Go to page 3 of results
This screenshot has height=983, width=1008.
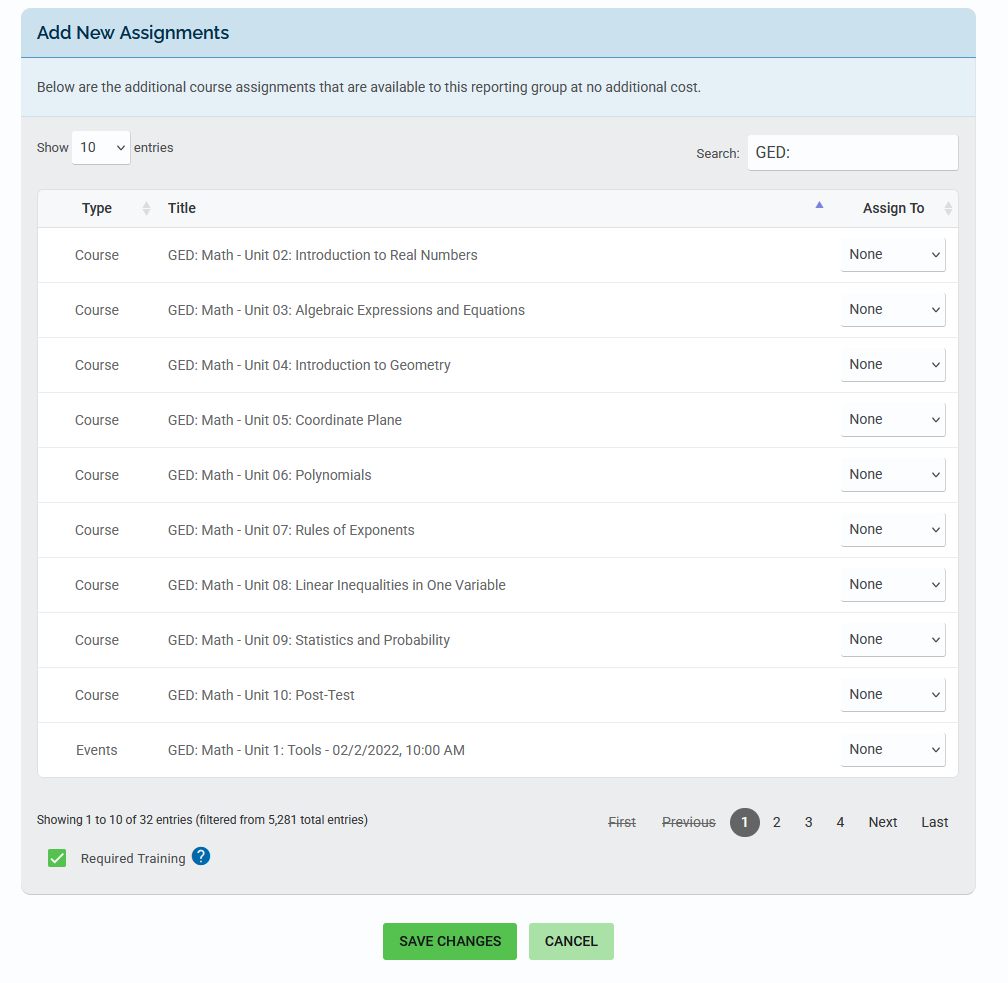tap(808, 822)
